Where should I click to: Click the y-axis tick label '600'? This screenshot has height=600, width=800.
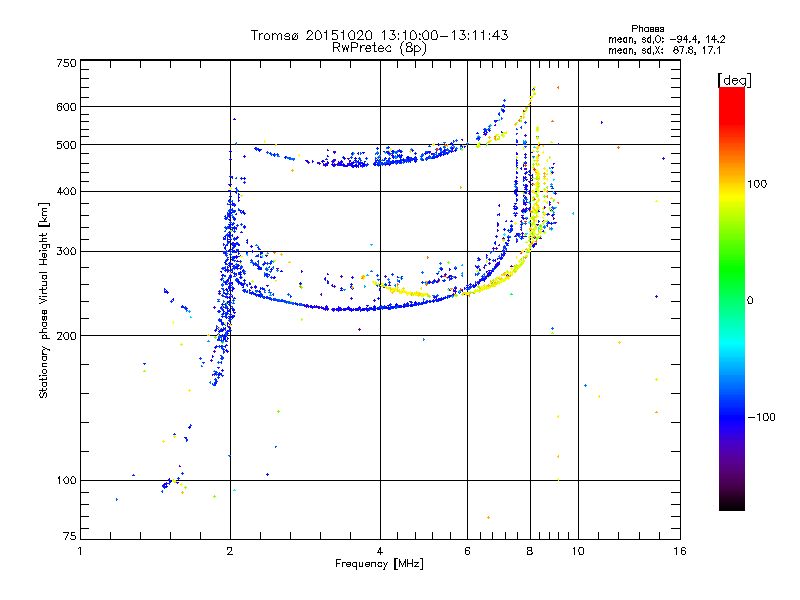(67, 107)
